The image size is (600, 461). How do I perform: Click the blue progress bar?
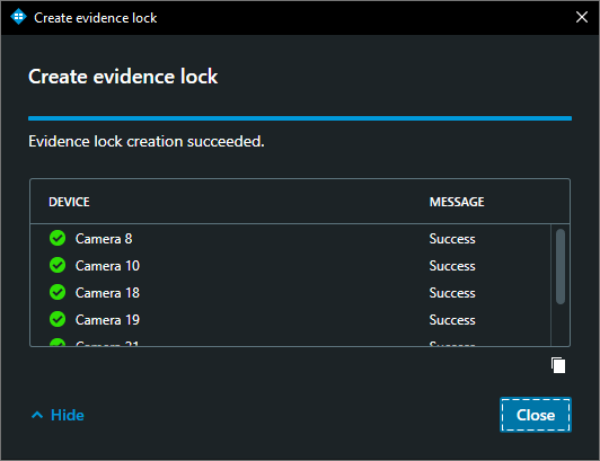[299, 118]
